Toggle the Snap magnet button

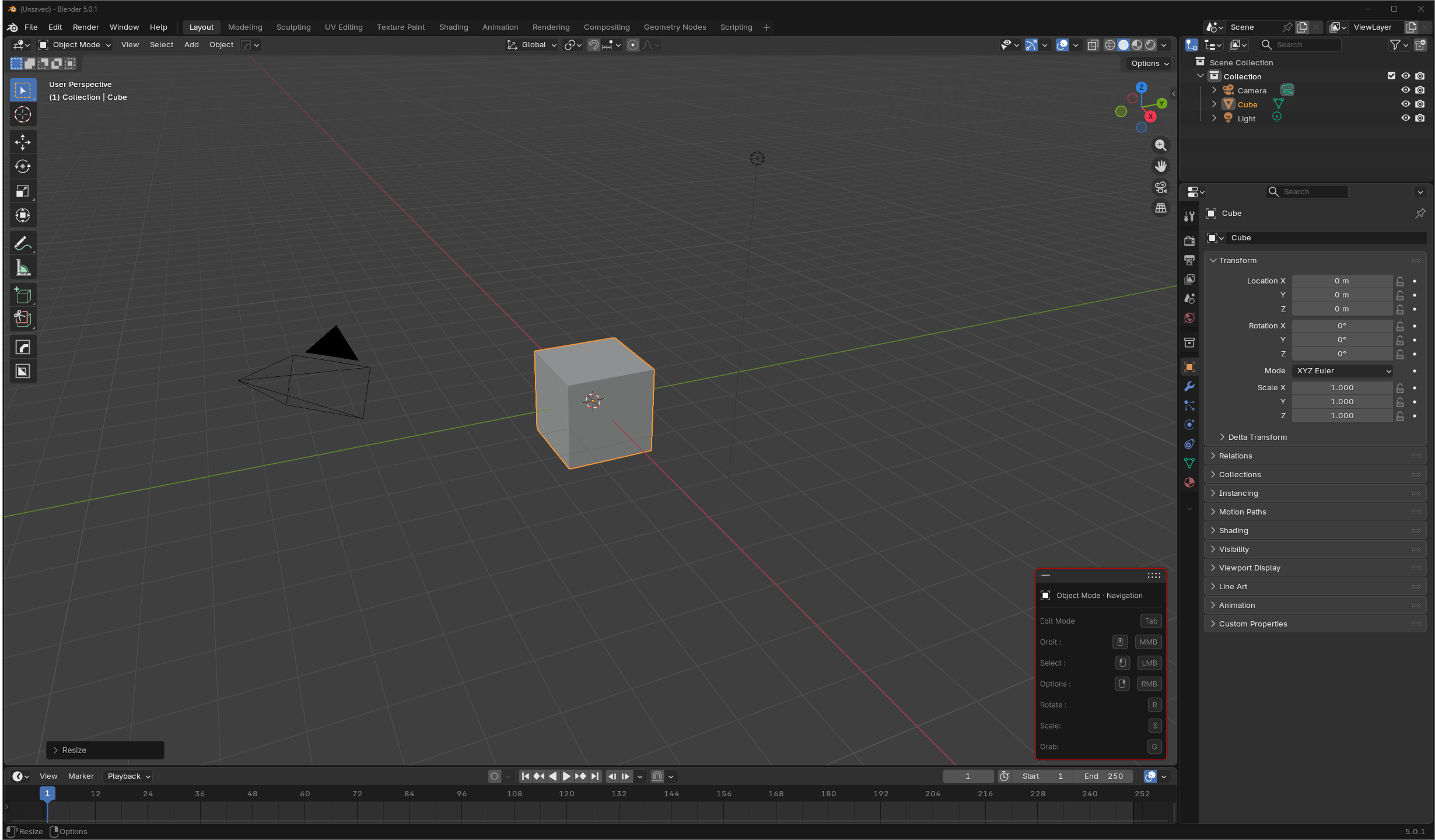click(594, 45)
